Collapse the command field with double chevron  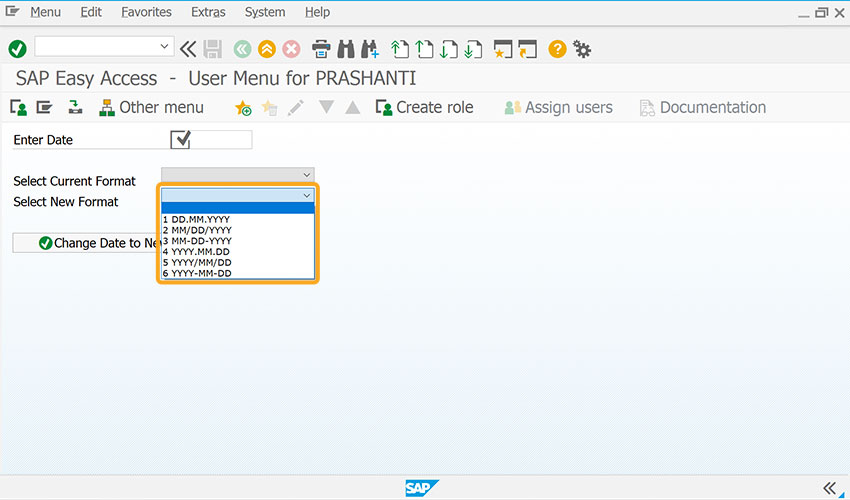[188, 49]
